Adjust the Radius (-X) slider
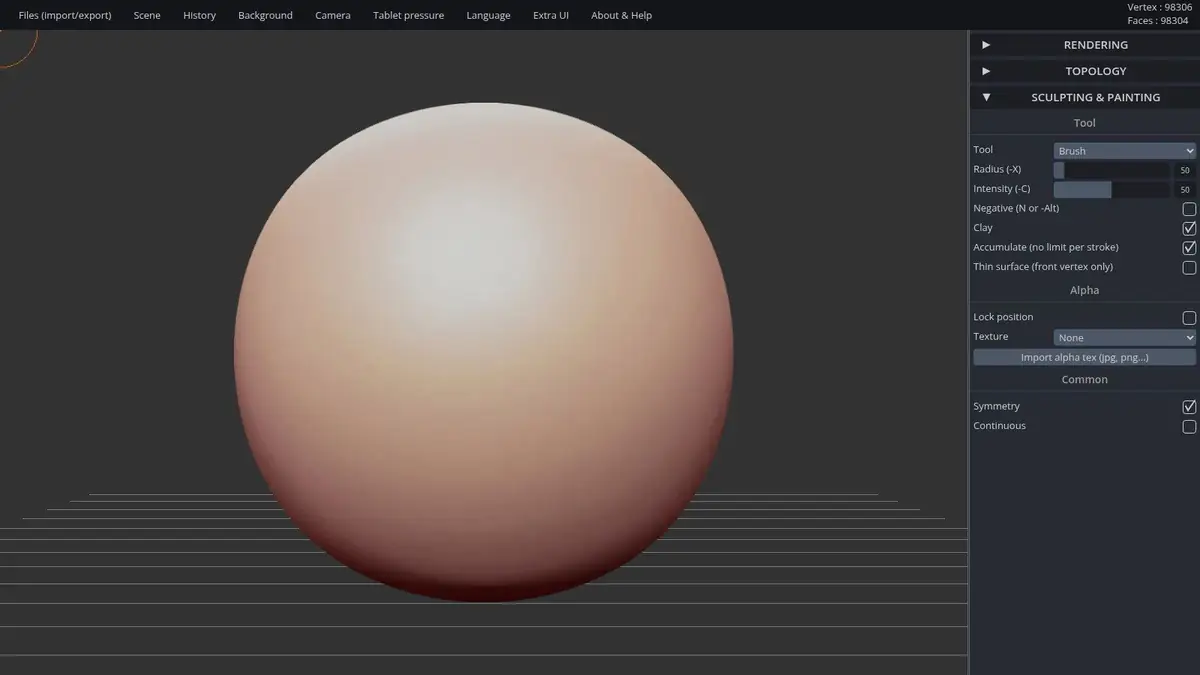Image resolution: width=1200 pixels, height=675 pixels. [x=1111, y=170]
